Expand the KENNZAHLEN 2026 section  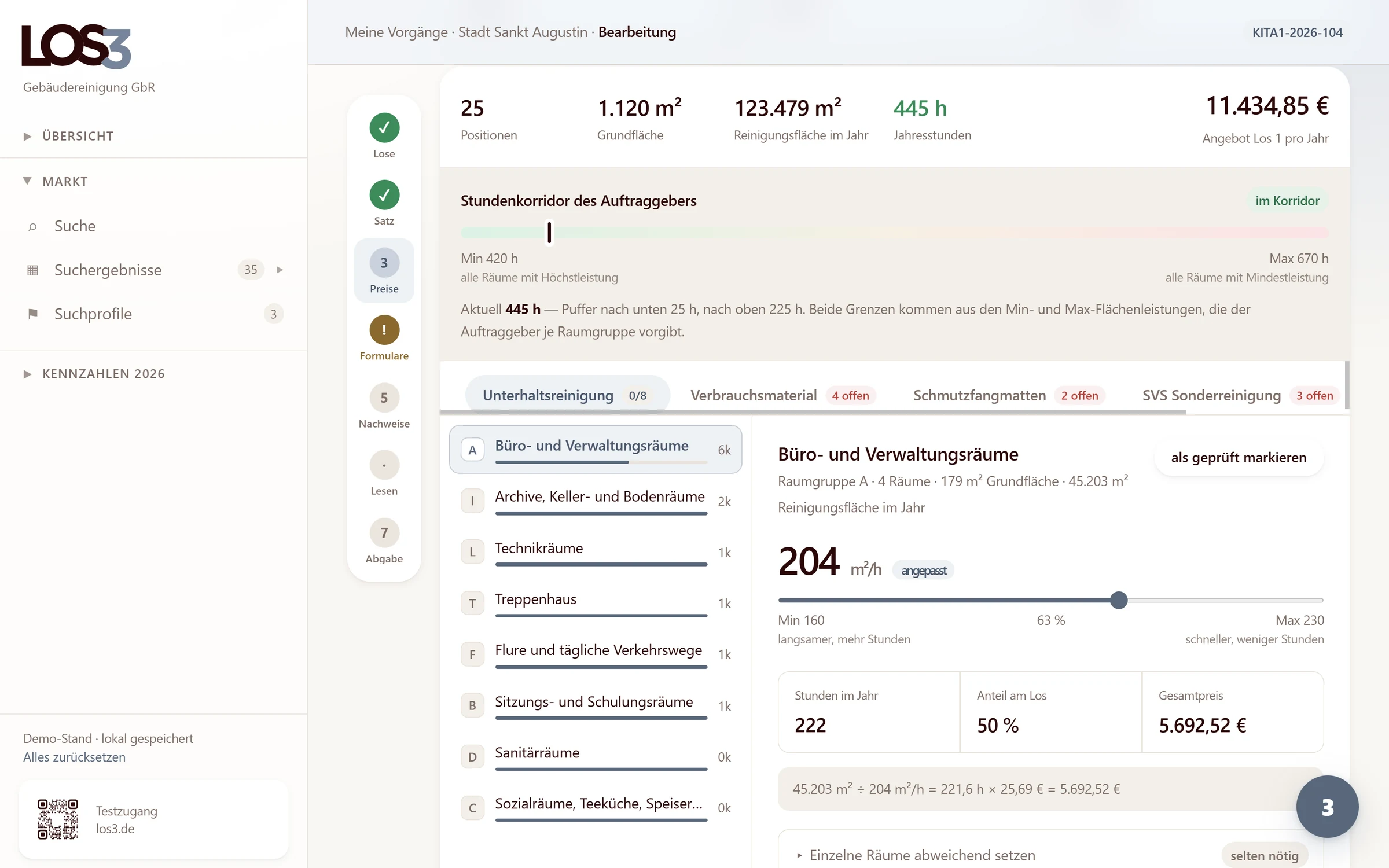click(x=94, y=374)
